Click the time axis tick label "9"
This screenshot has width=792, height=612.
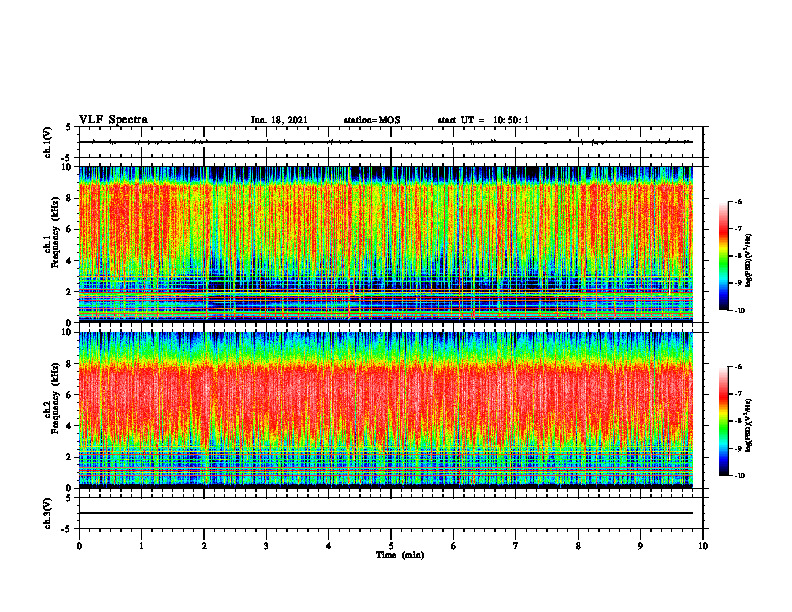[x=640, y=546]
